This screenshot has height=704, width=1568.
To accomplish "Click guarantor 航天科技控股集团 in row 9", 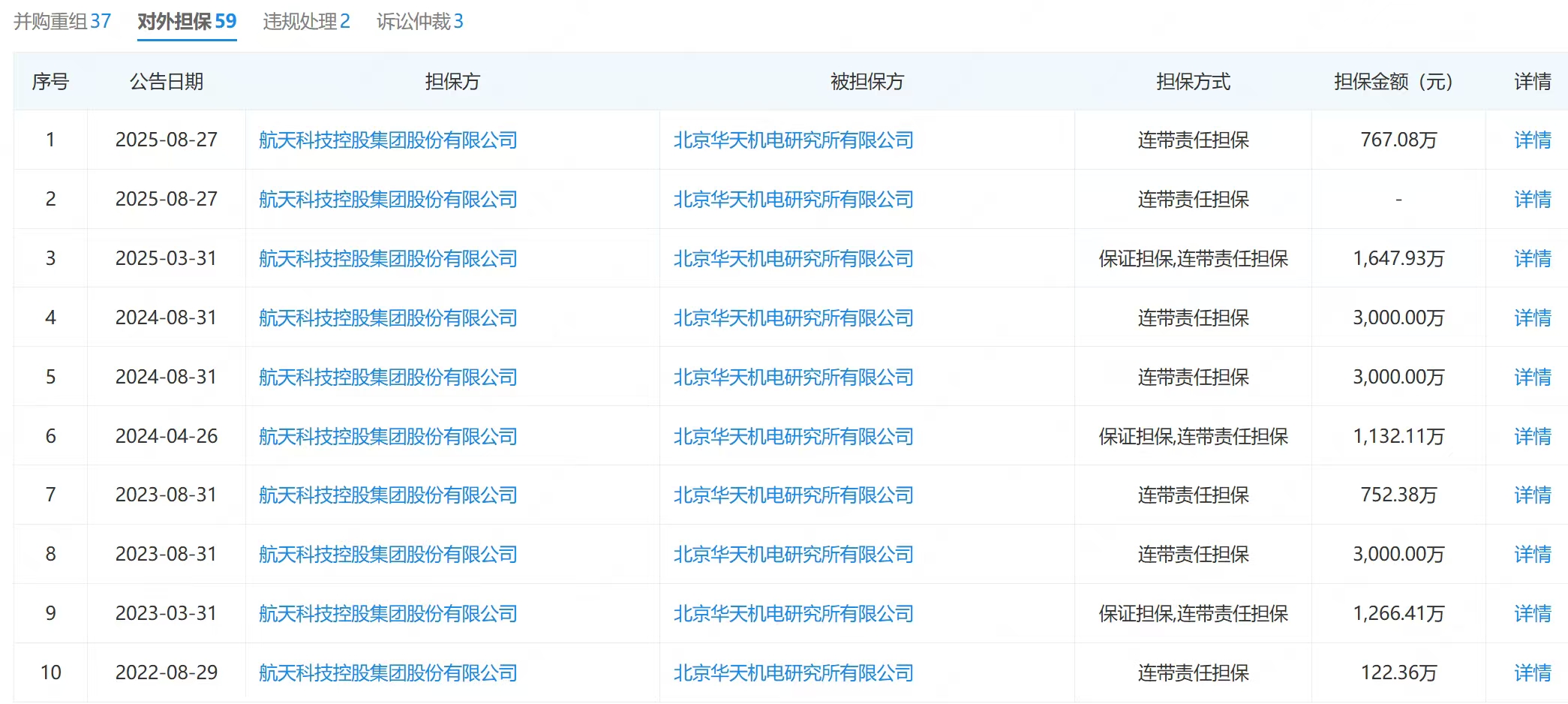I will pyautogui.click(x=388, y=614).
